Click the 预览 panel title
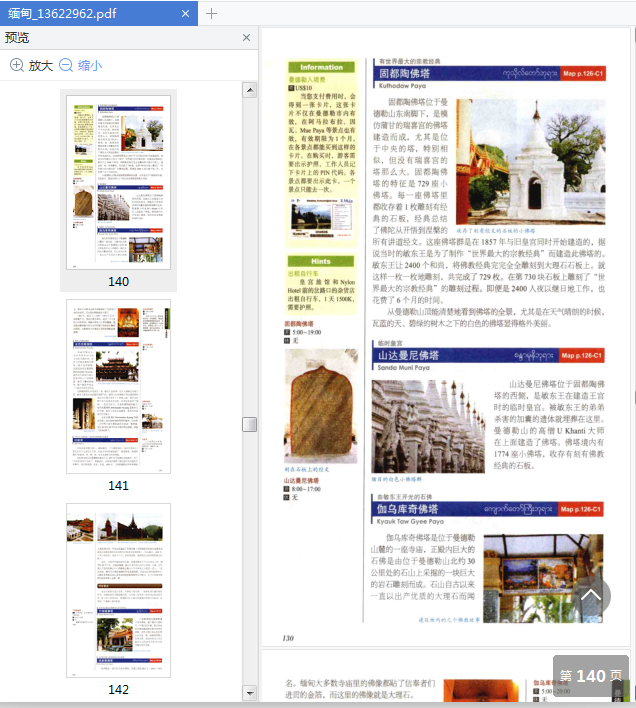The height and width of the screenshot is (708, 636). click(x=17, y=37)
